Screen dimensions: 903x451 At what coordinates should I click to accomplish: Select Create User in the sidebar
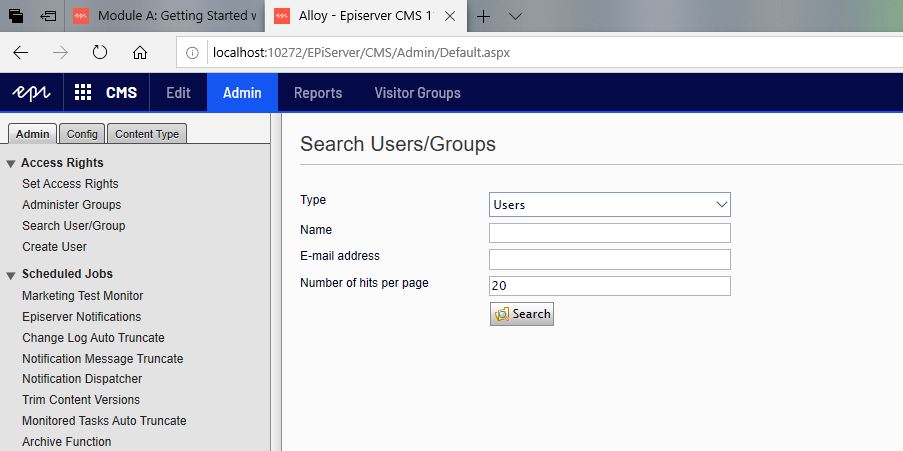pos(54,247)
